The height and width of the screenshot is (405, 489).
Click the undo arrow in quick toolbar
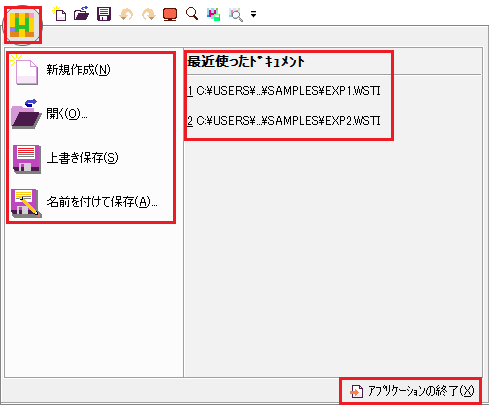[x=126, y=14]
